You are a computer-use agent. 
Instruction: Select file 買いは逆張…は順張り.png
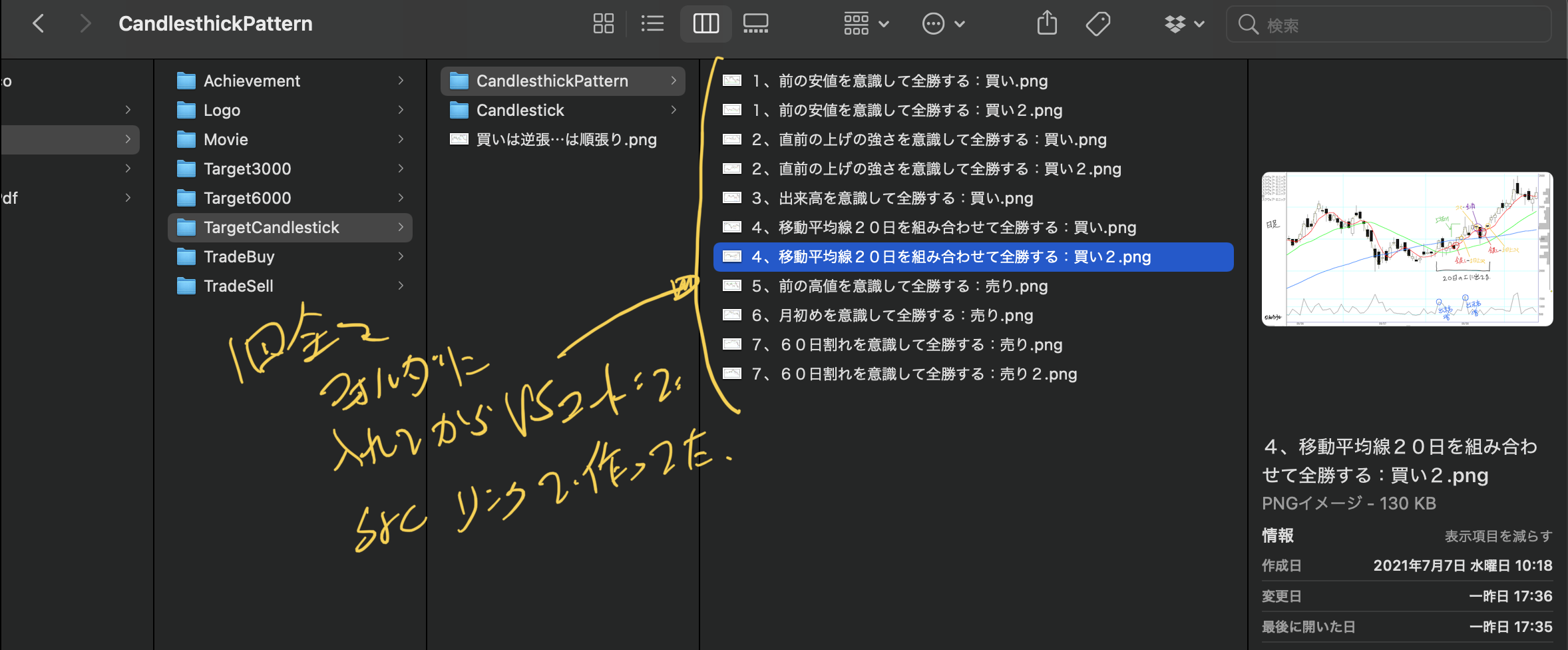(563, 139)
